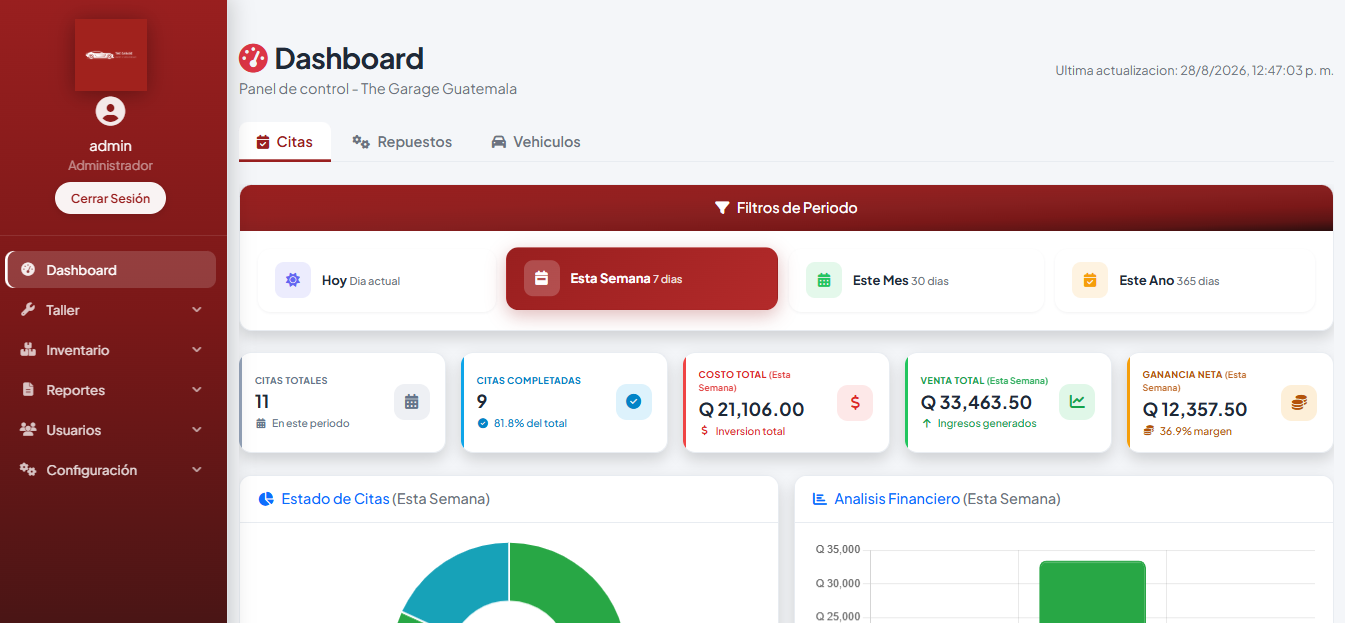Click the Configuración gears icon in sidebar
The width and height of the screenshot is (1345, 623).
pyautogui.click(x=28, y=470)
